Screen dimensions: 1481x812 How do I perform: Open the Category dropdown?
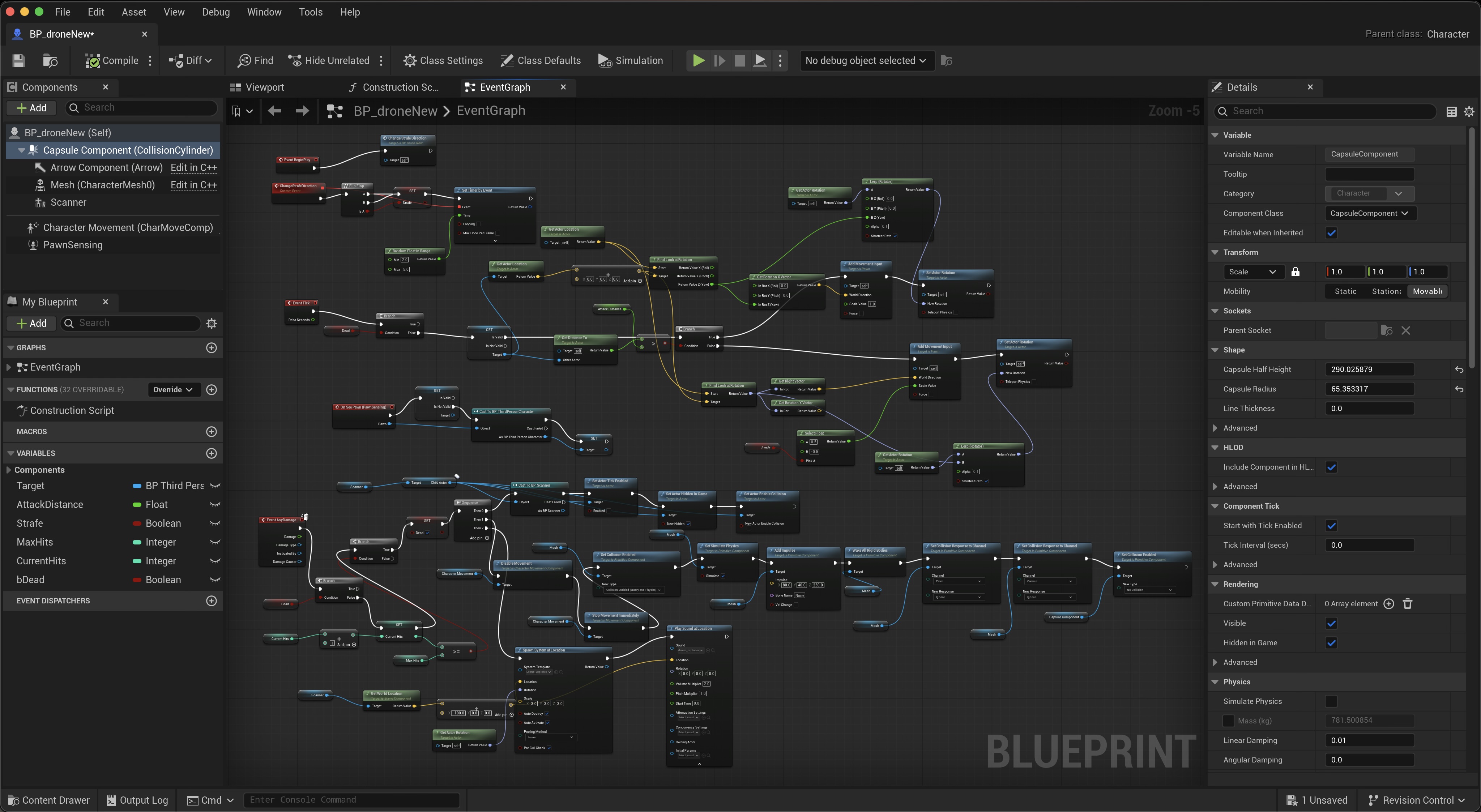[x=1370, y=194]
